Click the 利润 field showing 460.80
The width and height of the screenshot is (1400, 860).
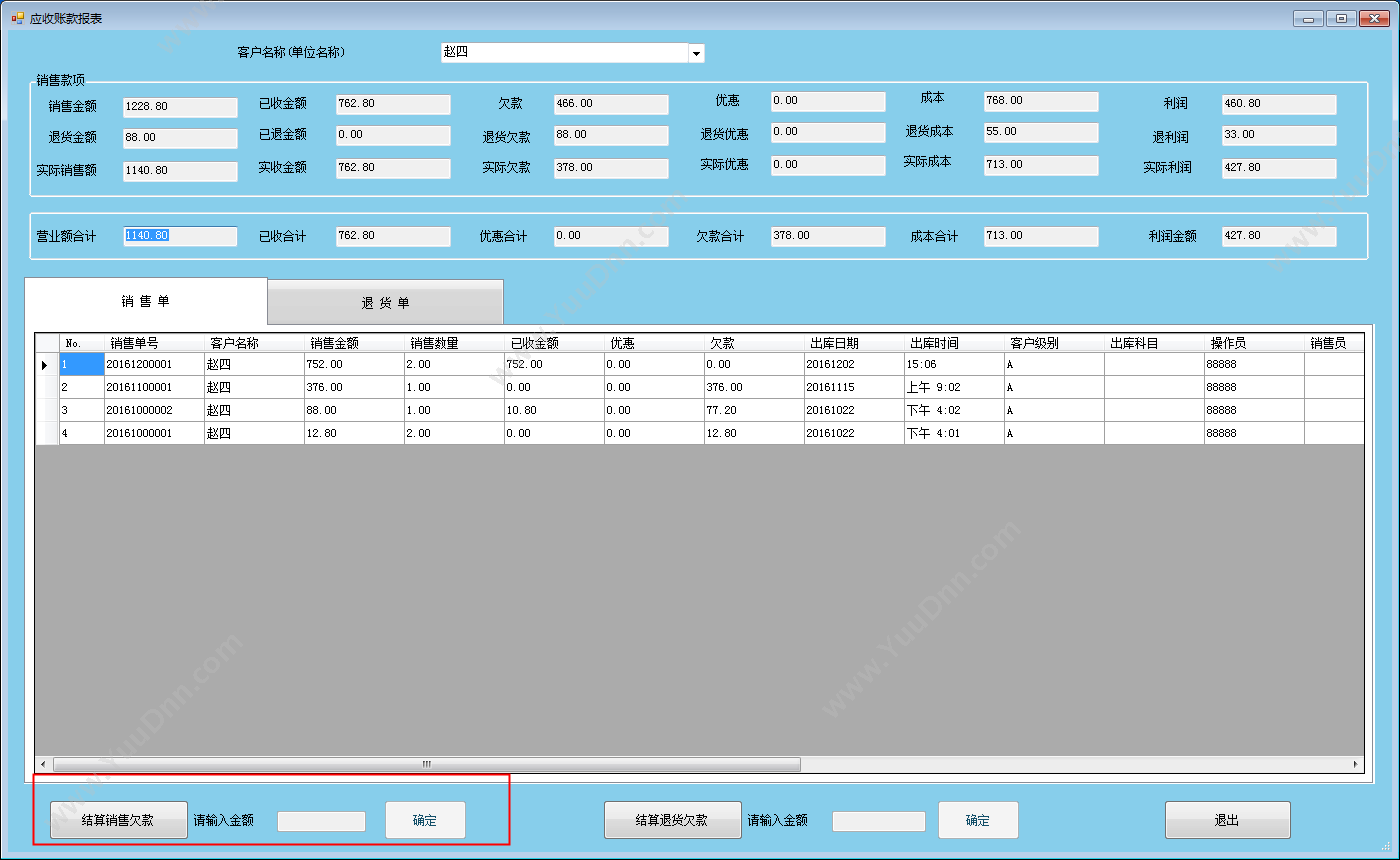point(1279,104)
